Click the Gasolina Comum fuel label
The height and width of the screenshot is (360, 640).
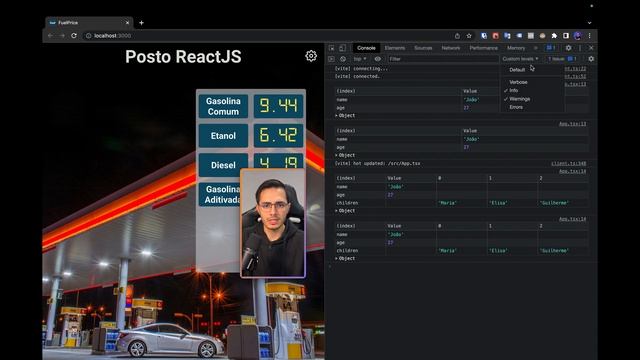[223, 106]
